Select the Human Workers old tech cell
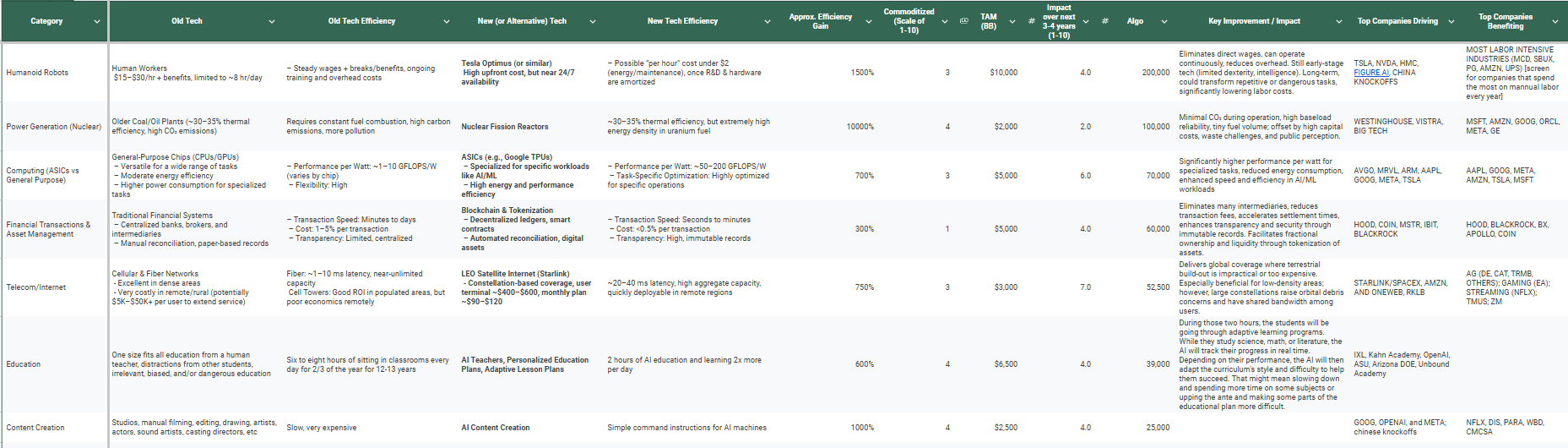The height and width of the screenshot is (448, 1568). pos(196,73)
